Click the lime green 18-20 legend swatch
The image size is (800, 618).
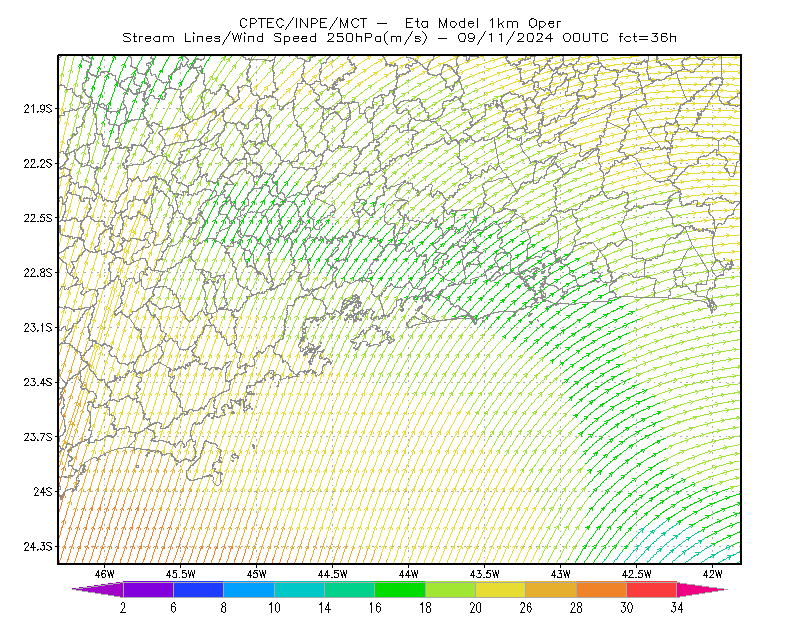click(x=451, y=589)
